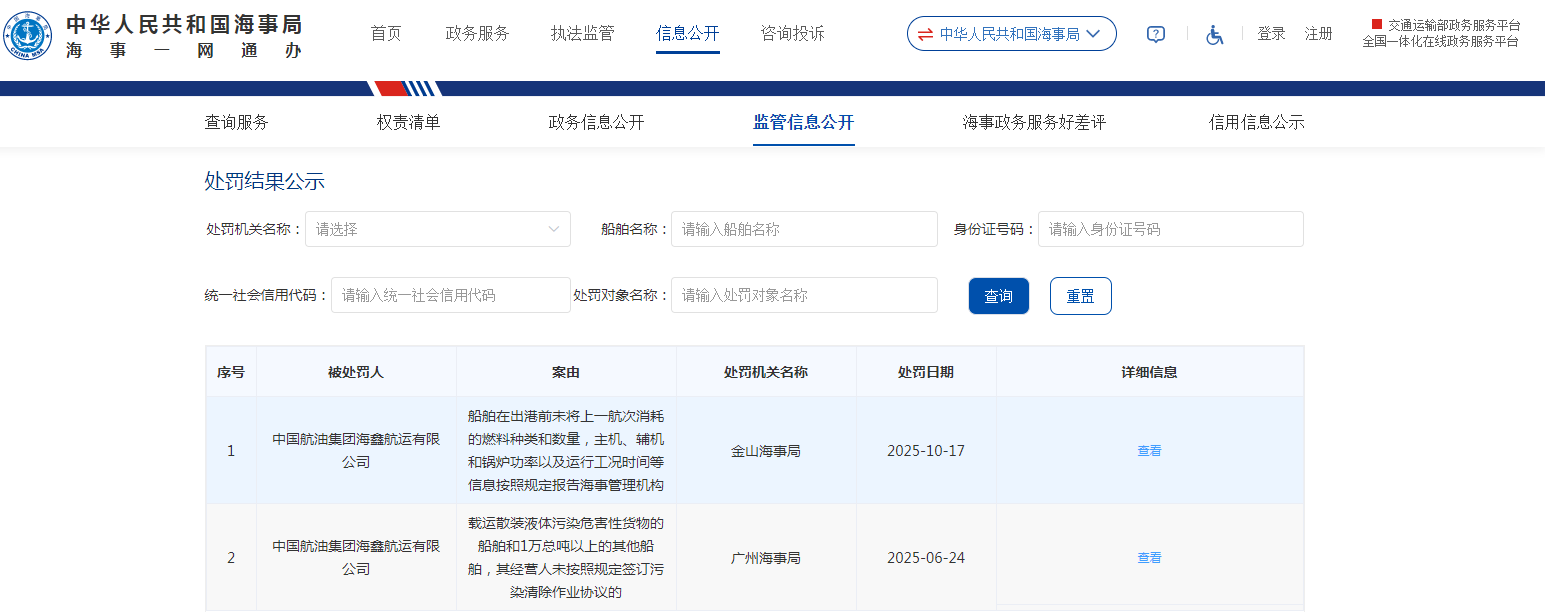Click the China MSA logo emblem

coord(28,36)
